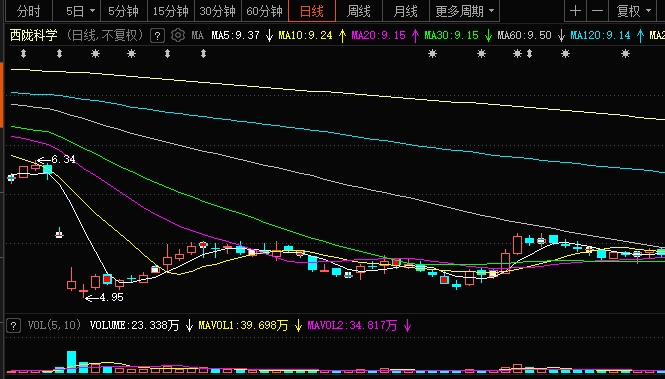Click the (日线,不复权) chart label

pyautogui.click(x=105, y=35)
